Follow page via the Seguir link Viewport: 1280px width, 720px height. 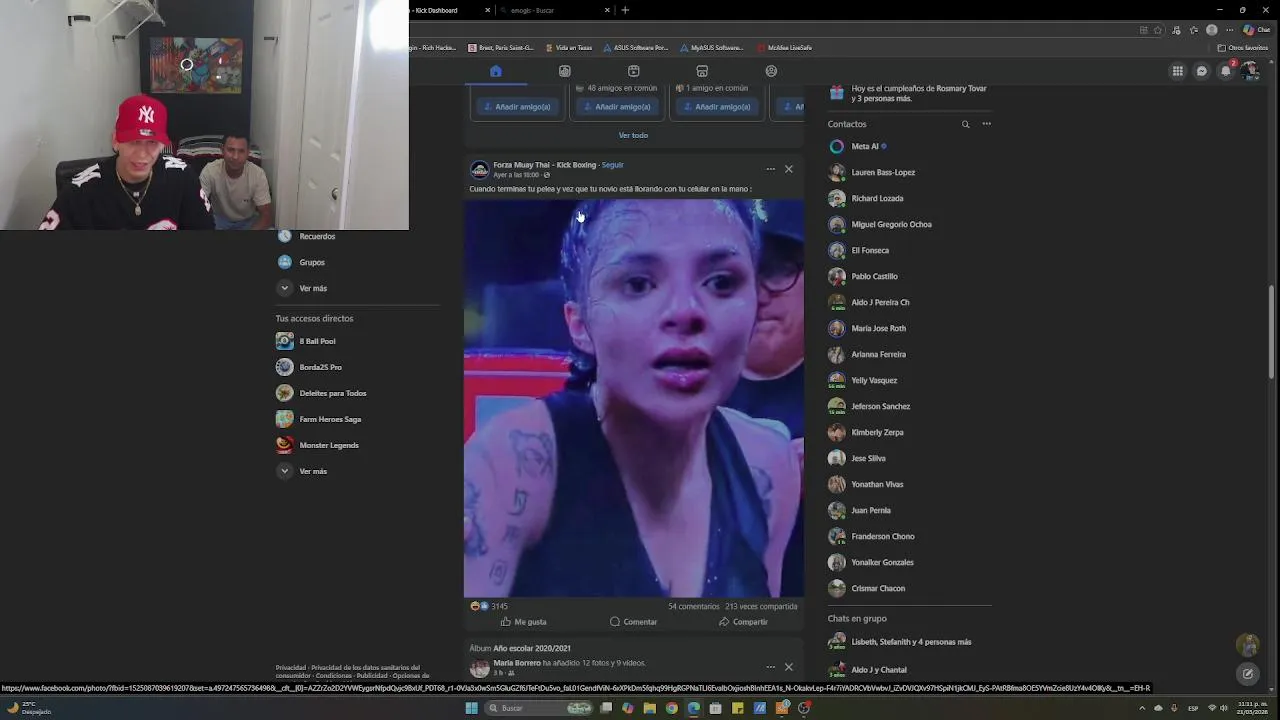[612, 165]
